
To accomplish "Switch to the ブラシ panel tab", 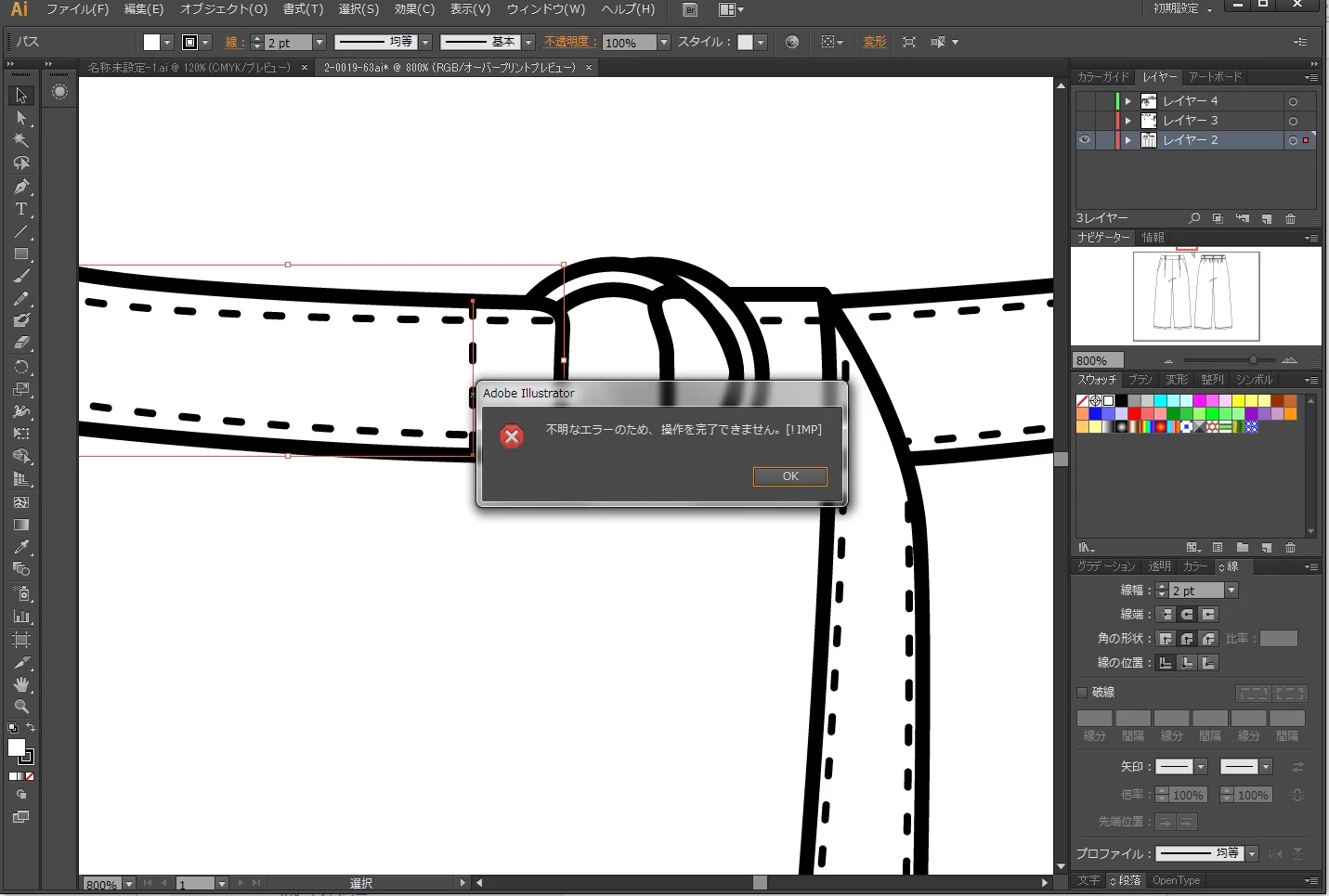I will [1140, 380].
